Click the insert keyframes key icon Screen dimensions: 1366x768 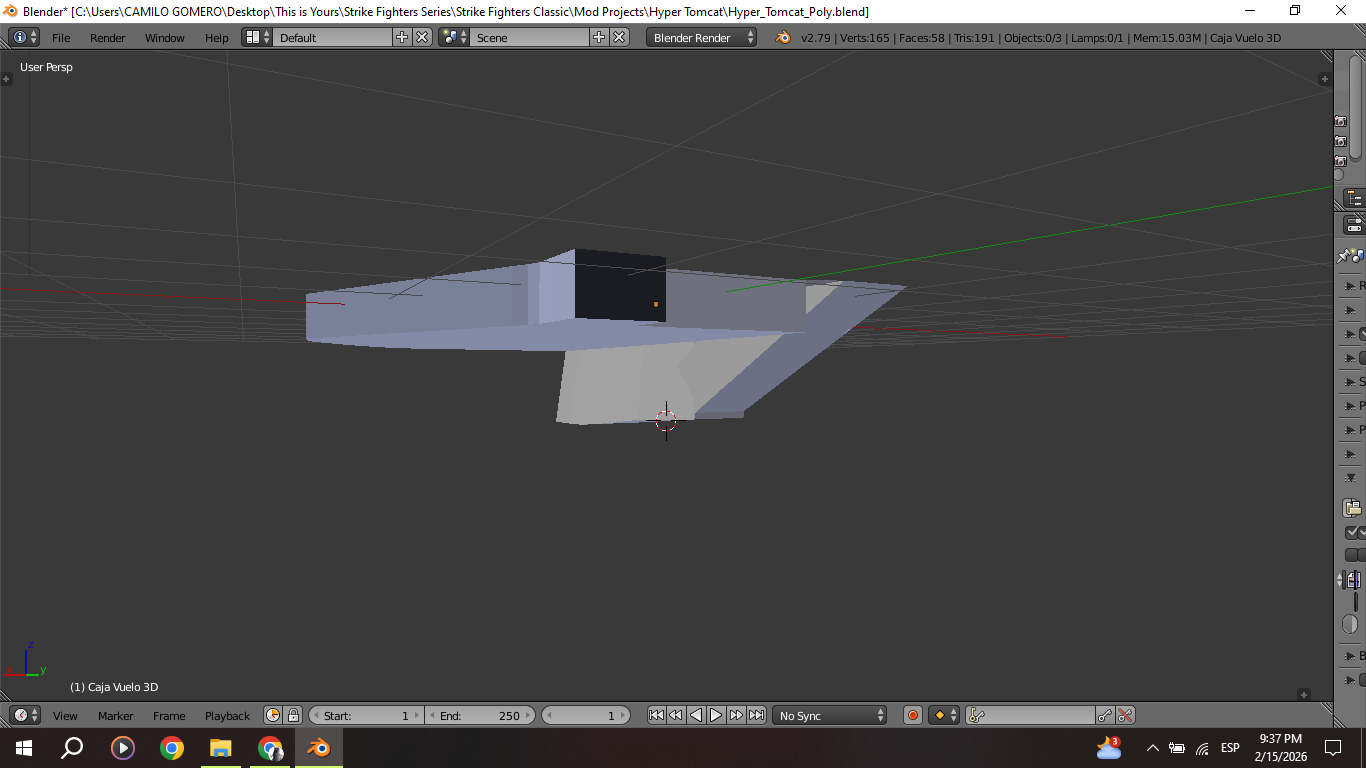pos(1105,715)
